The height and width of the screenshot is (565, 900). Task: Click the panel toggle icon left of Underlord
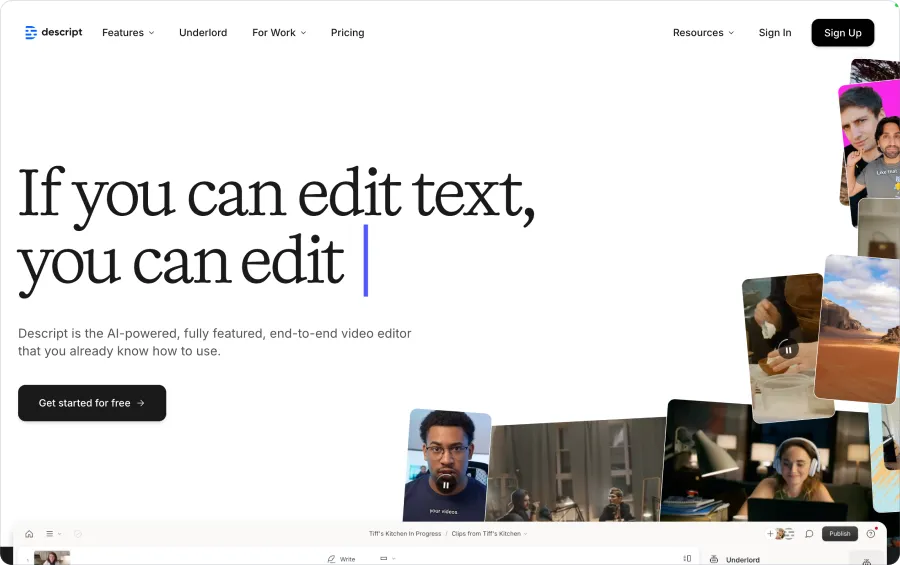pyautogui.click(x=687, y=559)
